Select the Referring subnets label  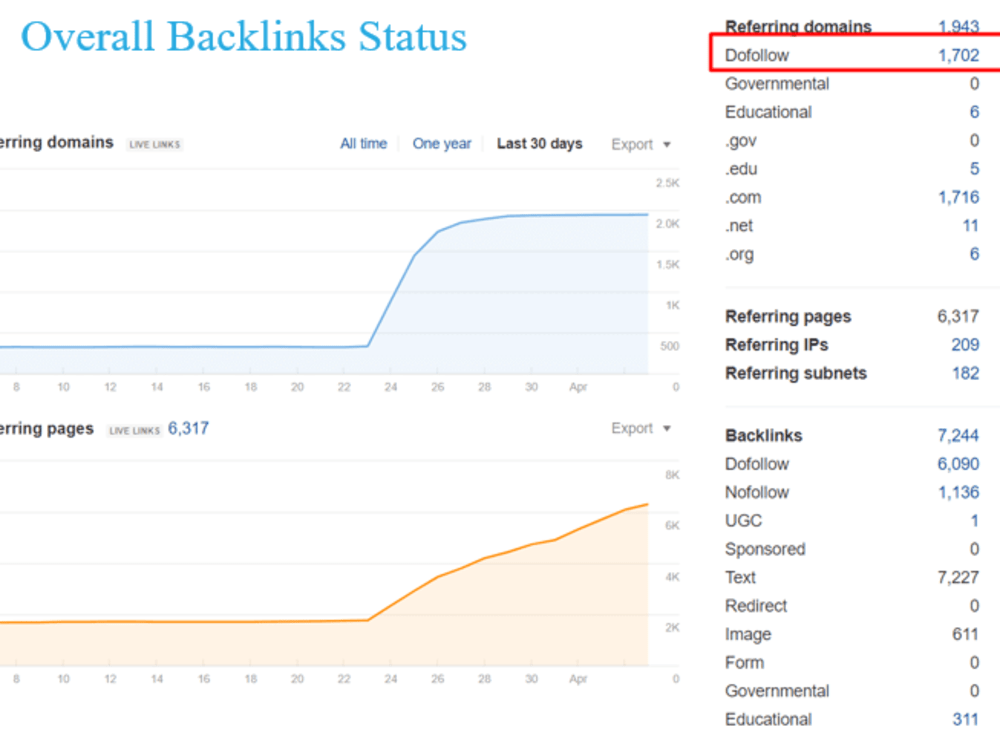click(x=796, y=373)
